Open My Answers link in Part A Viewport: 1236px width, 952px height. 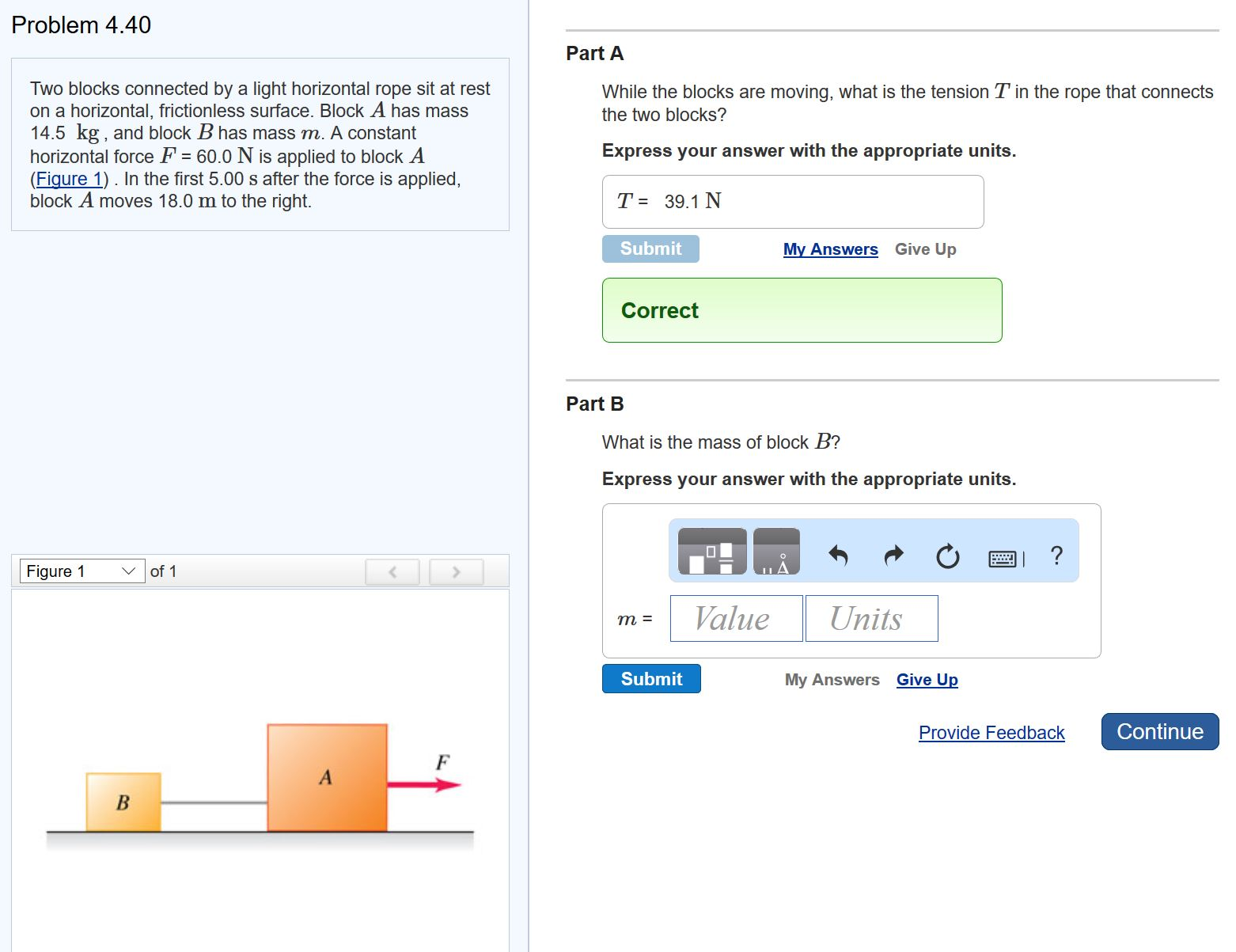(x=830, y=249)
